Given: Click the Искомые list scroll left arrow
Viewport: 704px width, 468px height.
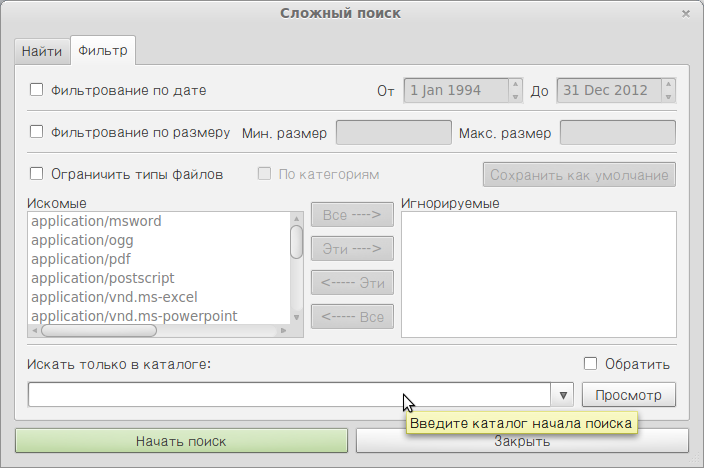Looking at the screenshot, I should tap(35, 331).
